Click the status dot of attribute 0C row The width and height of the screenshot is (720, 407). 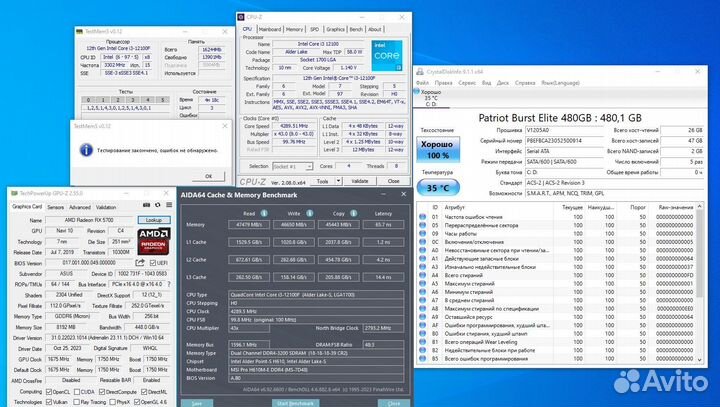pos(422,242)
